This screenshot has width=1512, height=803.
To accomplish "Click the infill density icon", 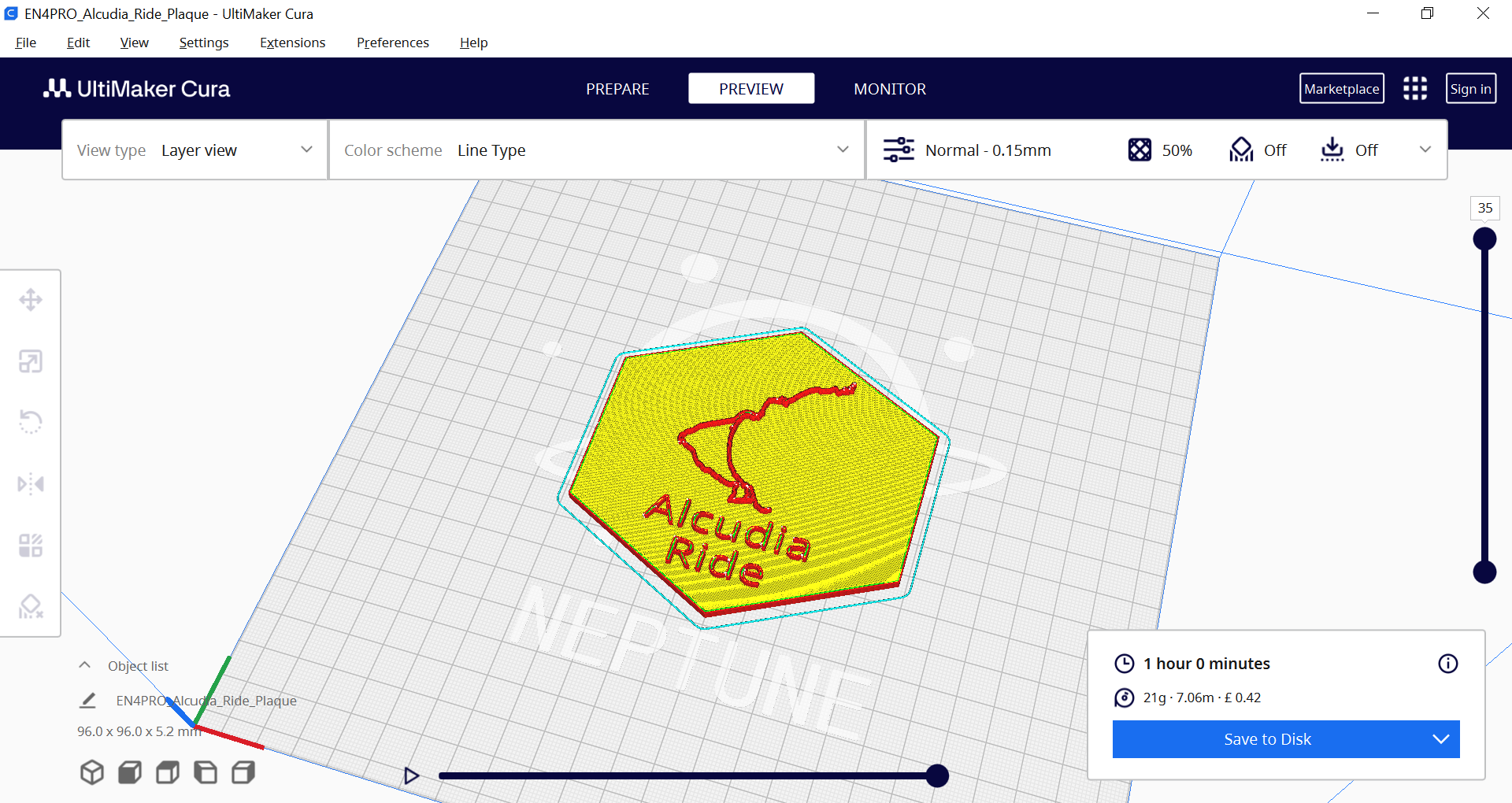I will coord(1140,150).
